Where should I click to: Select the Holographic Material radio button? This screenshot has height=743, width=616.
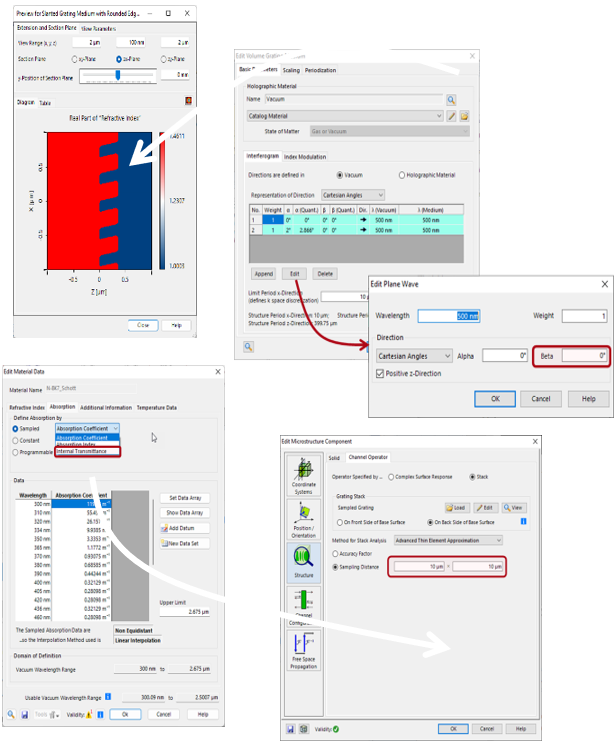click(402, 175)
